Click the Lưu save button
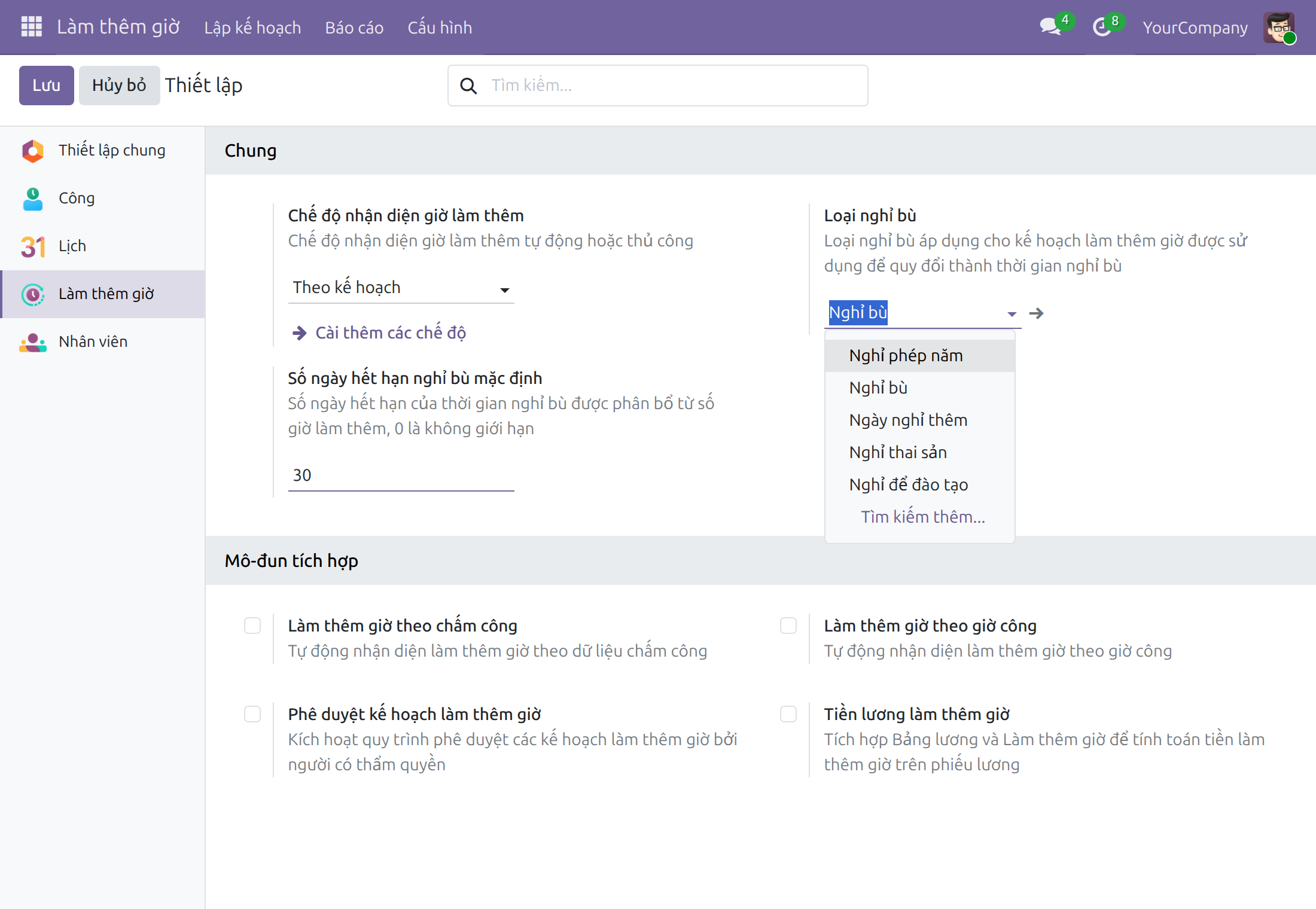 [47, 86]
